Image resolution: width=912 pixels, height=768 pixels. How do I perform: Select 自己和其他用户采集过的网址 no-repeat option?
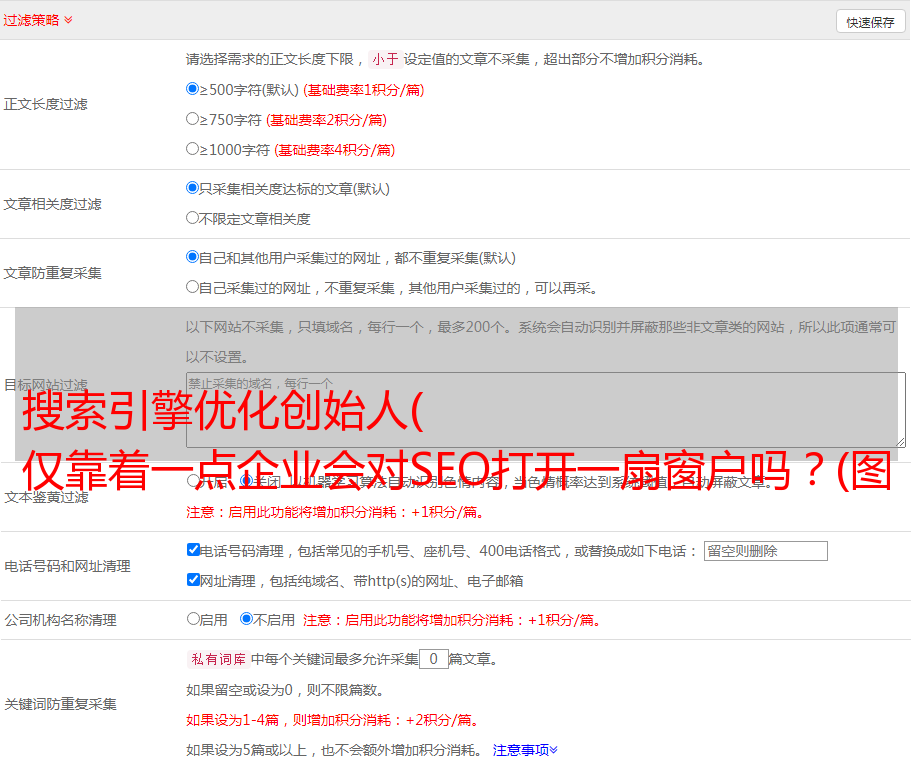click(x=192, y=257)
